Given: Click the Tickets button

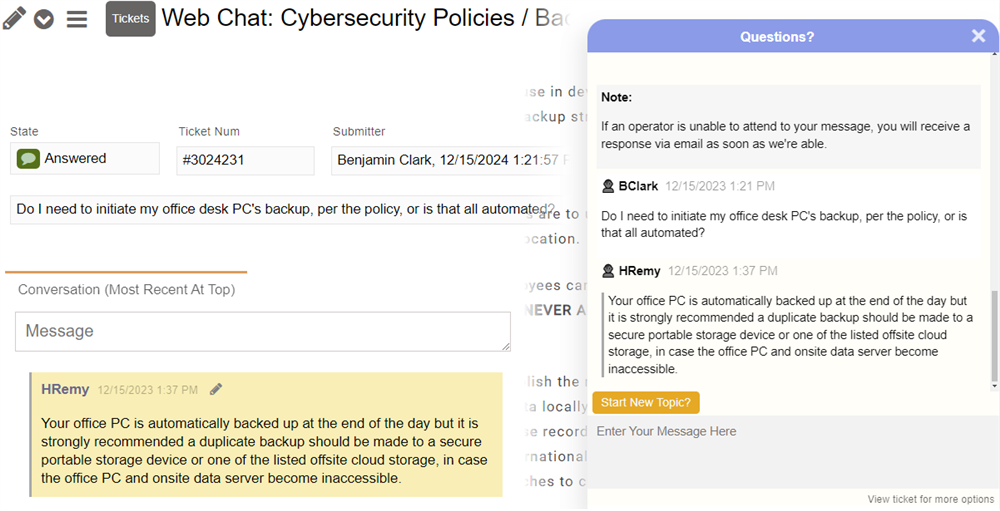Looking at the screenshot, I should pos(130,18).
